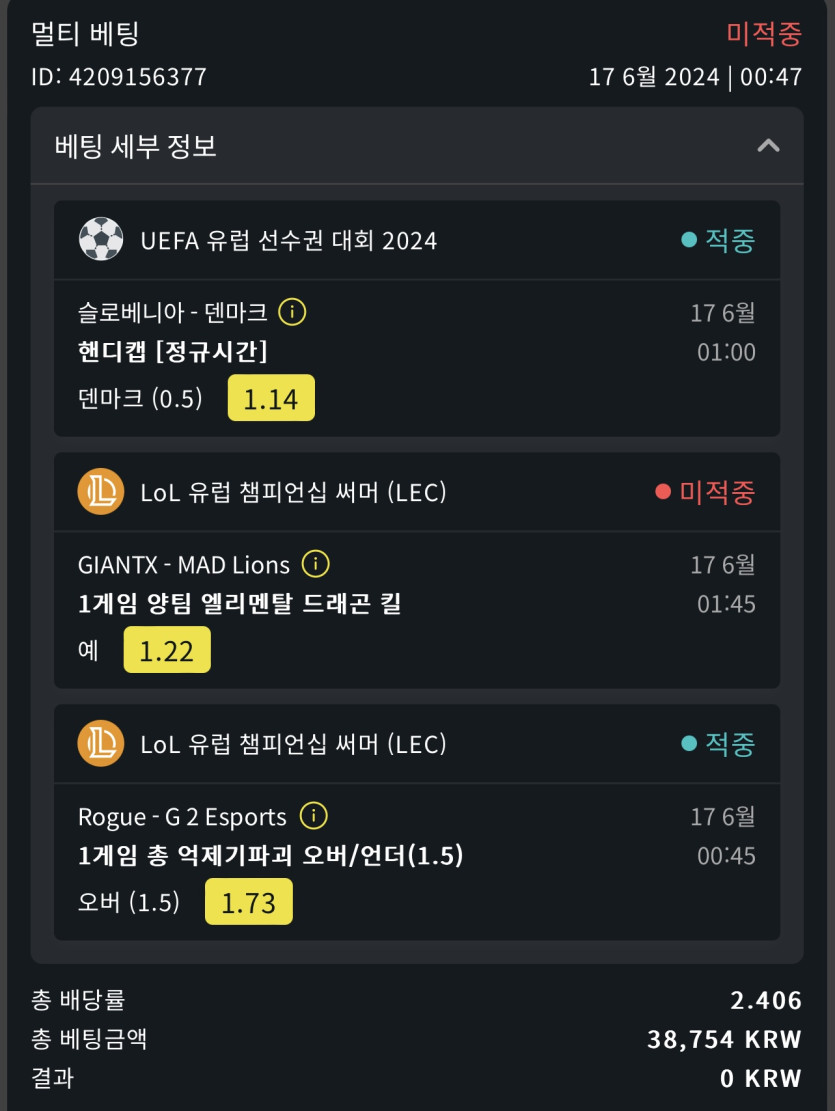Open the Rogue - G 2 Esports match link
Screen dimensions: 835x1111
pos(182,817)
